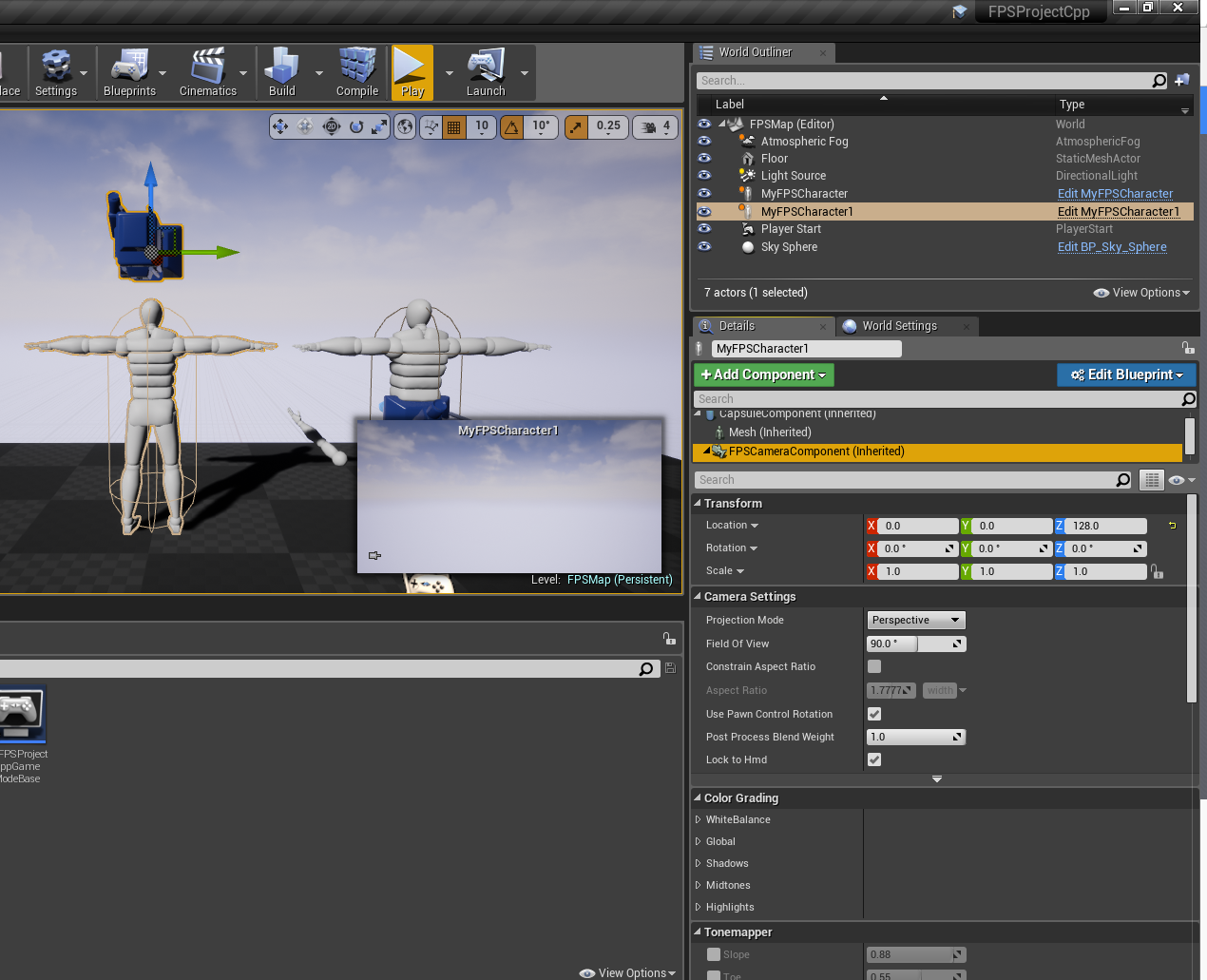The image size is (1207, 980).
Task: Adjust the Post Process Blend Weight slider
Action: tap(916, 737)
